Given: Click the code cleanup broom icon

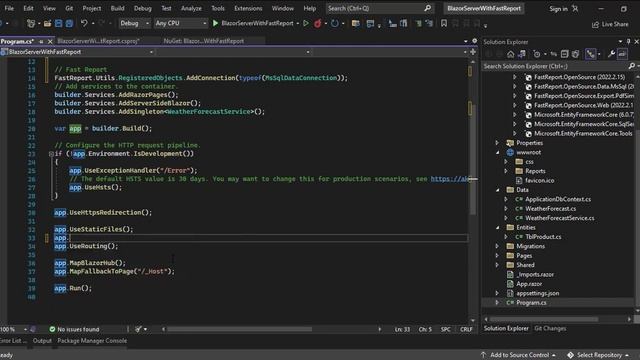Looking at the screenshot, I should click(x=139, y=329).
